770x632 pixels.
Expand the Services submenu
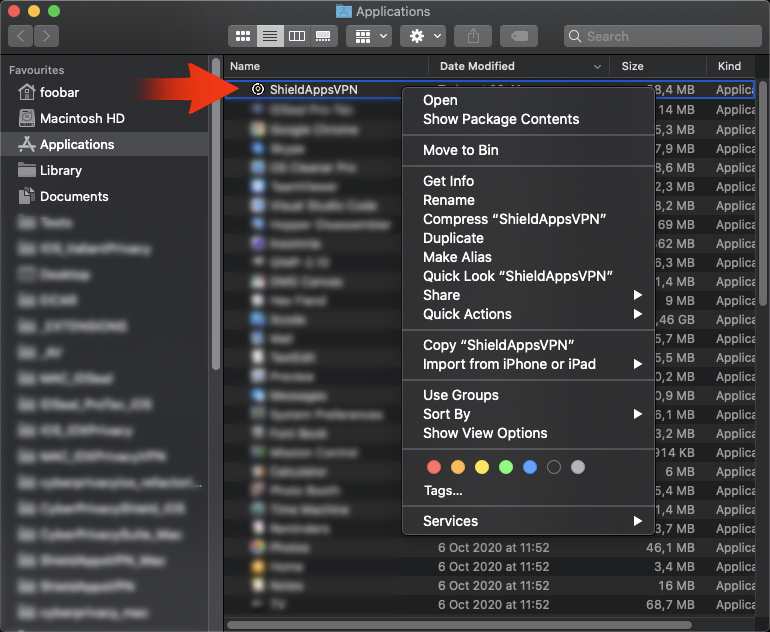click(x=528, y=521)
